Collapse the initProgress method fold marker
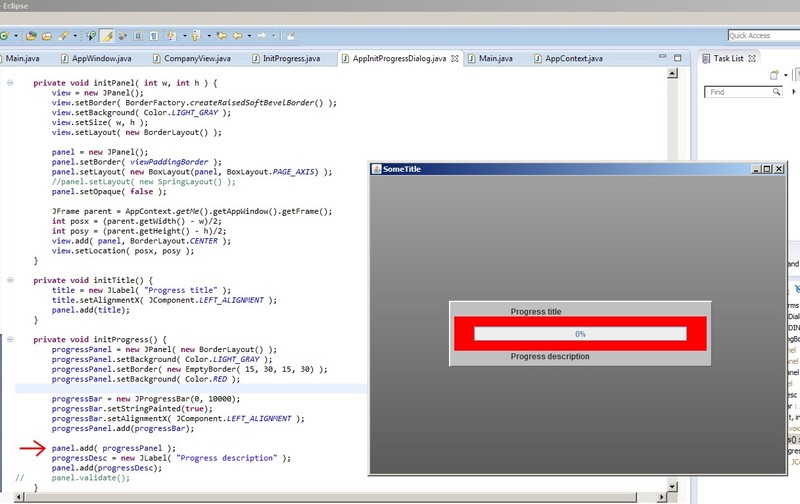The image size is (800, 504). click(x=10, y=339)
